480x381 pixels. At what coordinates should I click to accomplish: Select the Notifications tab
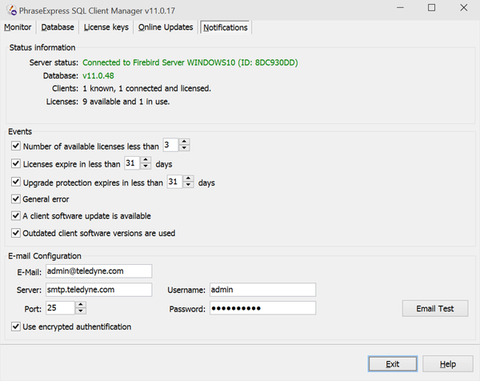click(225, 27)
